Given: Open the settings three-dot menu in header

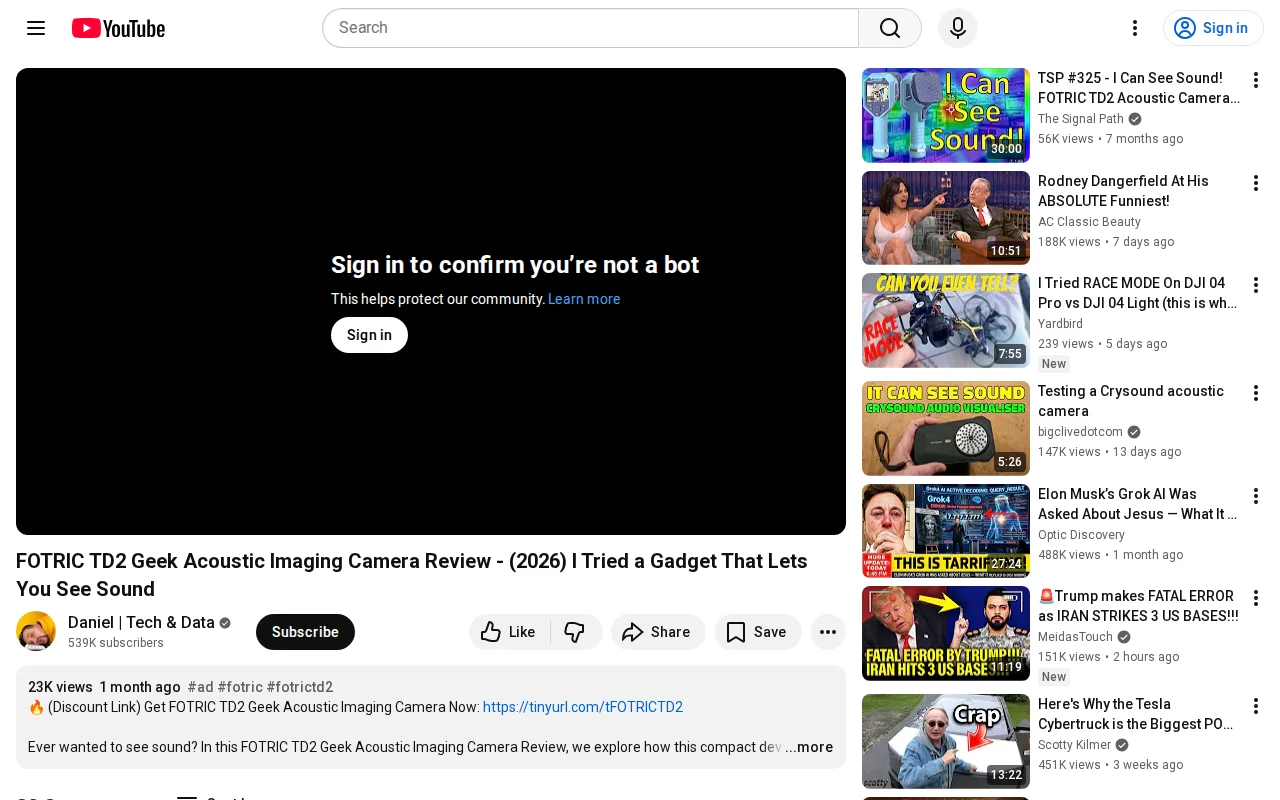Looking at the screenshot, I should point(1135,28).
